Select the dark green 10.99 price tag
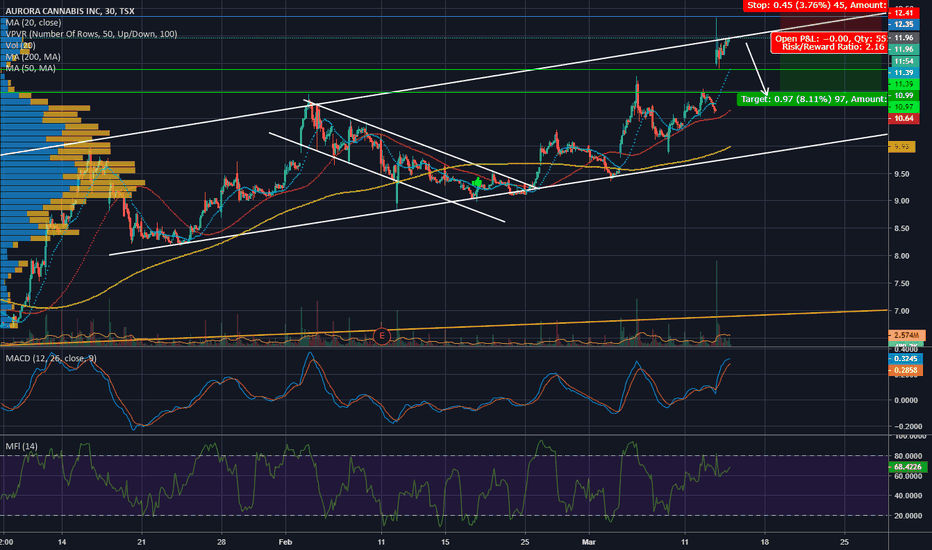932x550 pixels. coord(903,96)
